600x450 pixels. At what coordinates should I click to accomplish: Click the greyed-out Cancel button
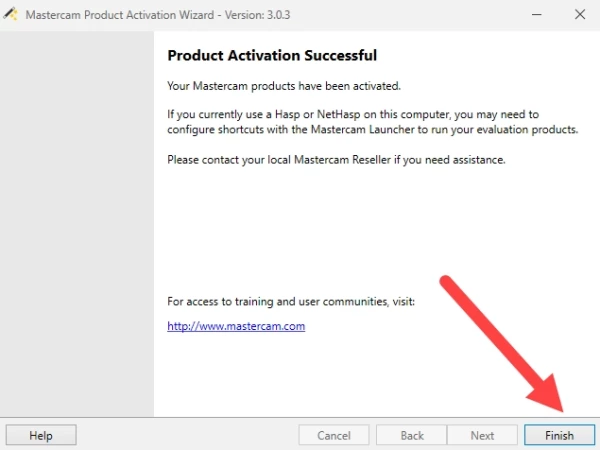334,436
